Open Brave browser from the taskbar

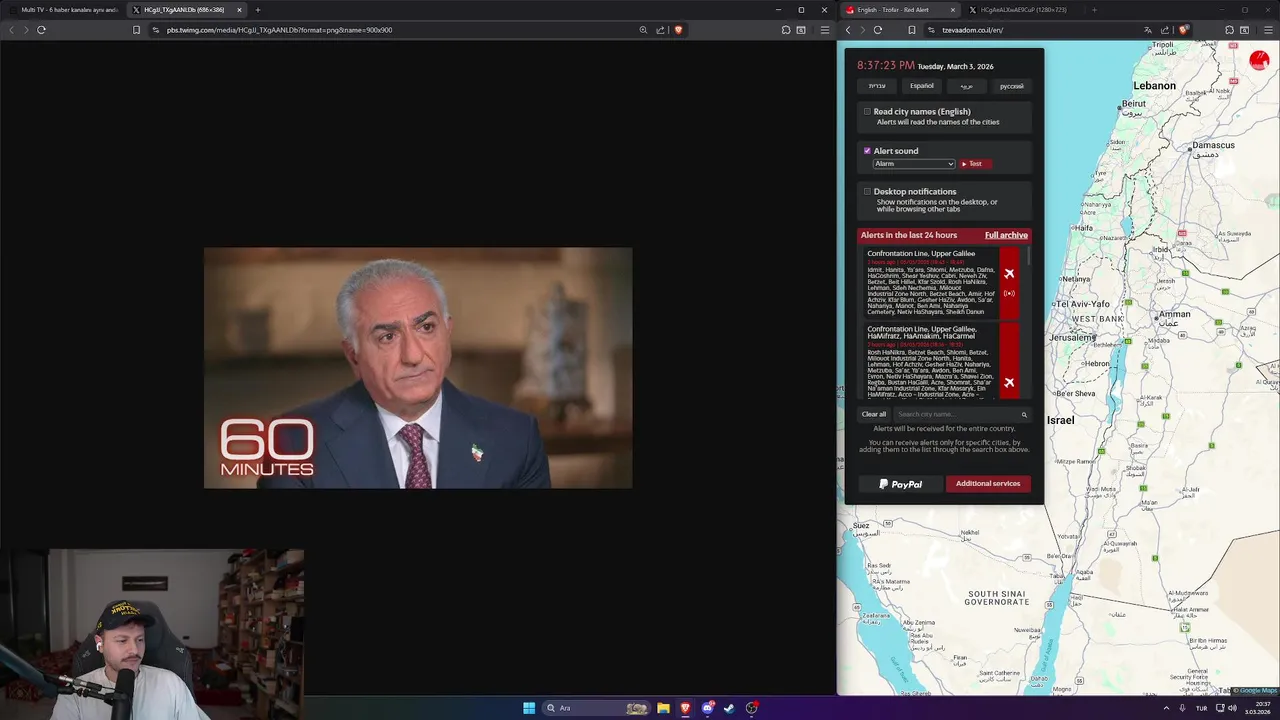tap(685, 708)
